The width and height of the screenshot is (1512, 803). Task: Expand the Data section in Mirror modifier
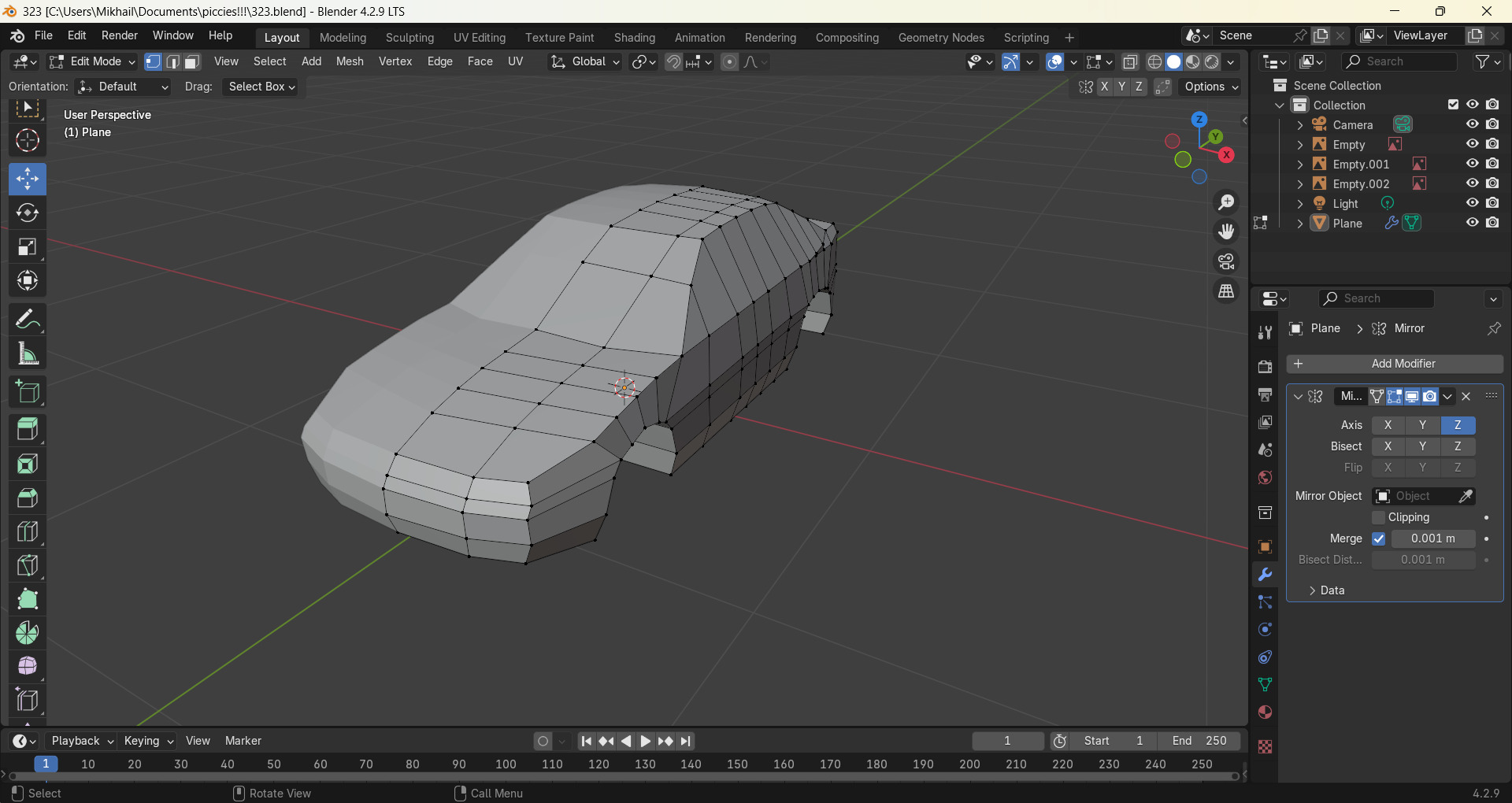(1331, 590)
